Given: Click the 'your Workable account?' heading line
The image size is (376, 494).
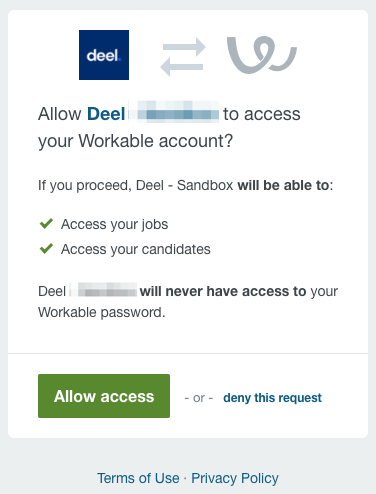Looking at the screenshot, I should (x=135, y=141).
